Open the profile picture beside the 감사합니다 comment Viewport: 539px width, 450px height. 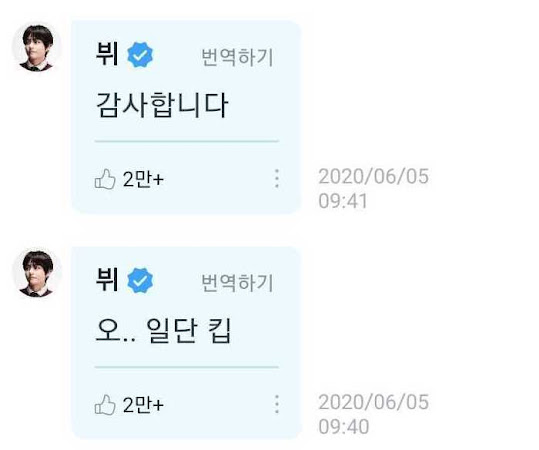click(36, 47)
